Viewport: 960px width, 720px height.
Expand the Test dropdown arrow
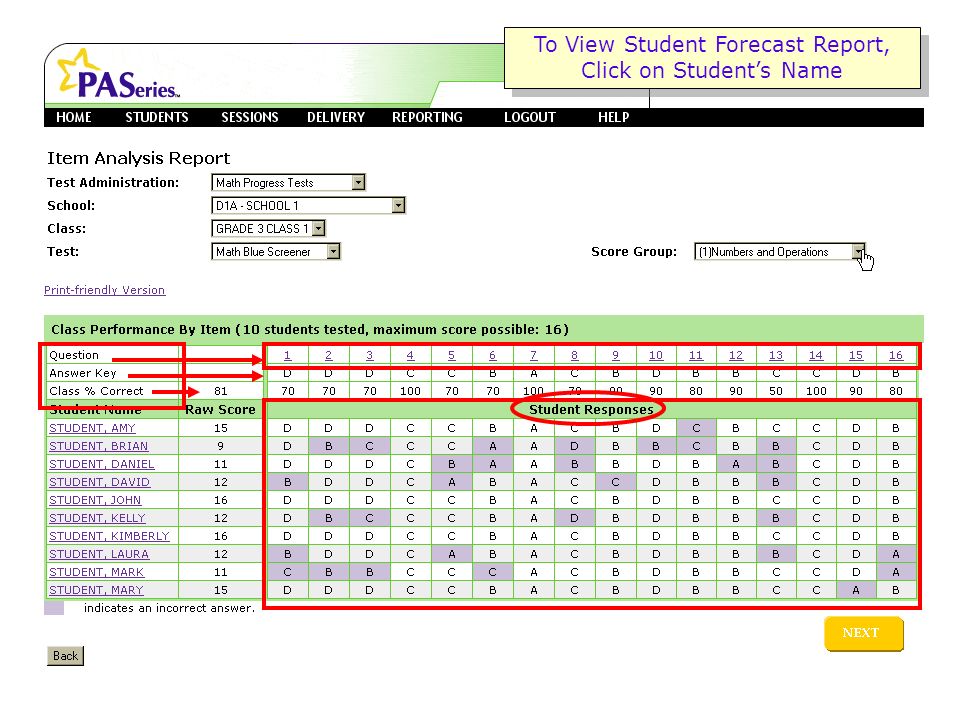click(333, 252)
